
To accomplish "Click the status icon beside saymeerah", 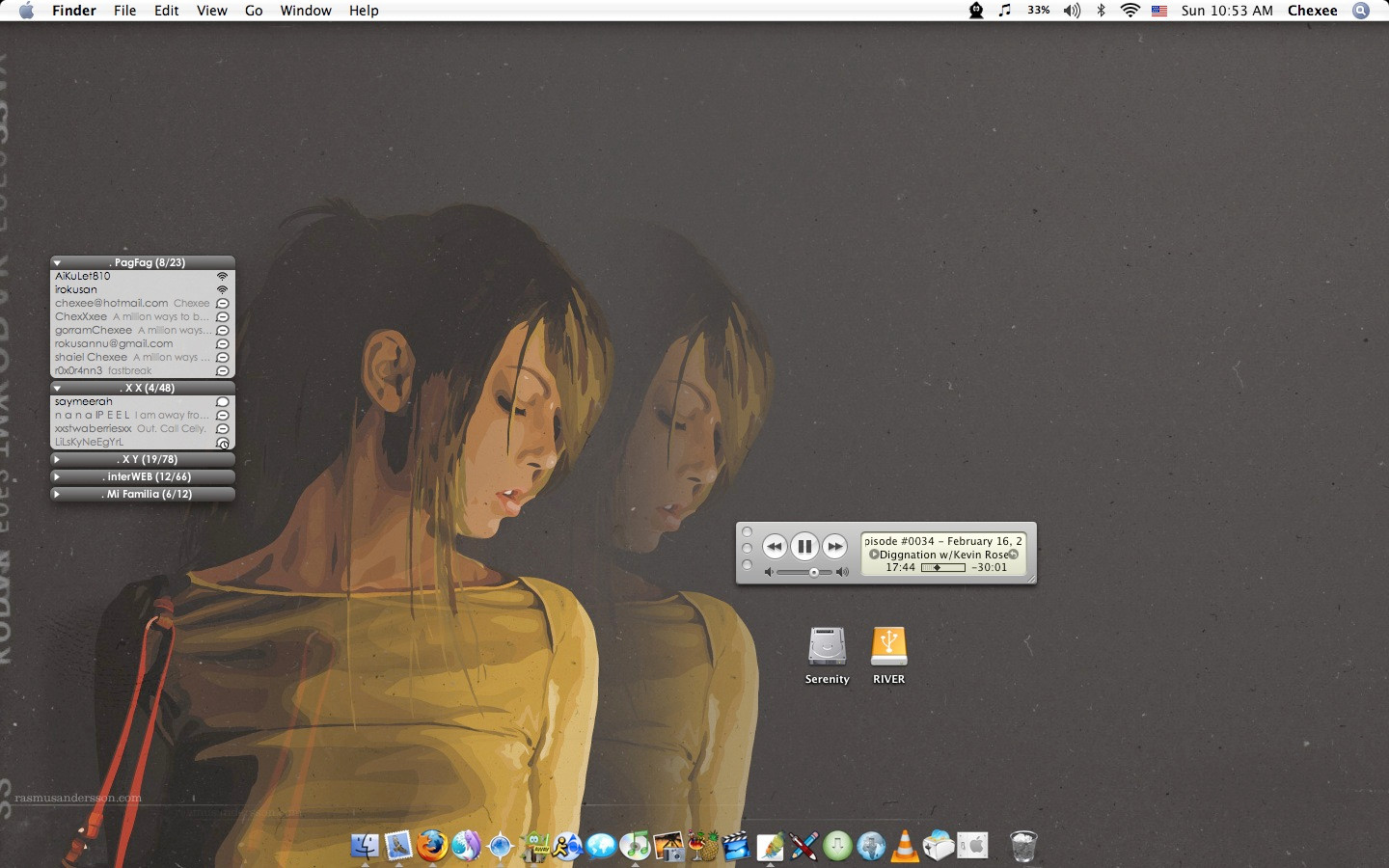I will coord(222,402).
